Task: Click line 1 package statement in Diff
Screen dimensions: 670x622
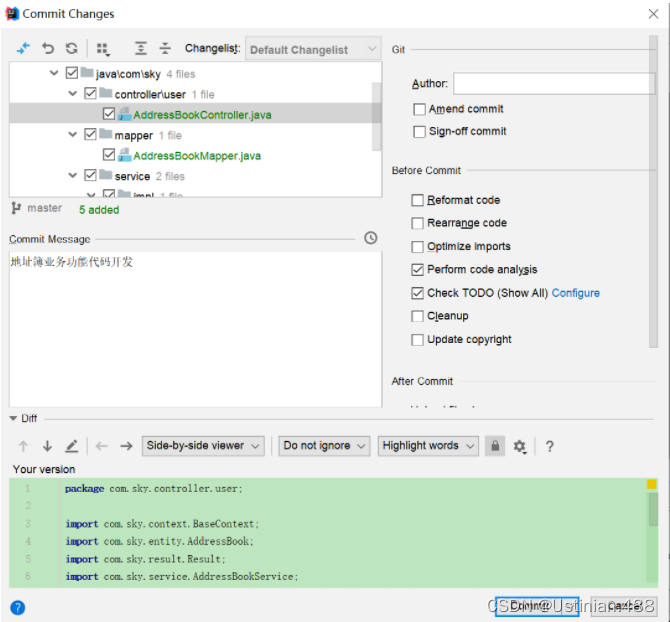Action: 154,488
